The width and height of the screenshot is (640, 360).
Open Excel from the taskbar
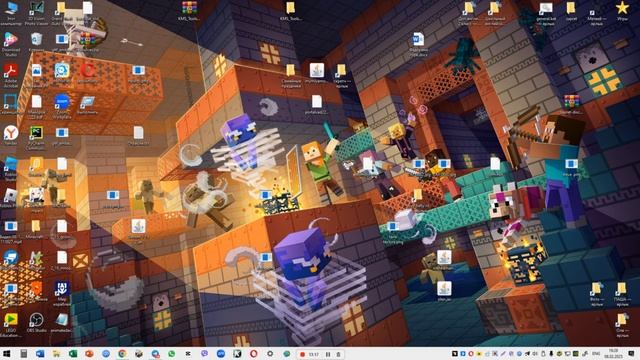click(x=73, y=354)
